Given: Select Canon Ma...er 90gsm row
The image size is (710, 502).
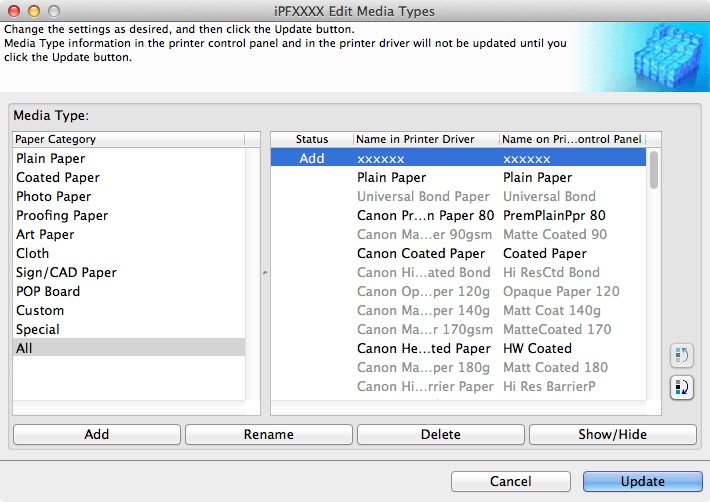Looking at the screenshot, I should (x=458, y=234).
